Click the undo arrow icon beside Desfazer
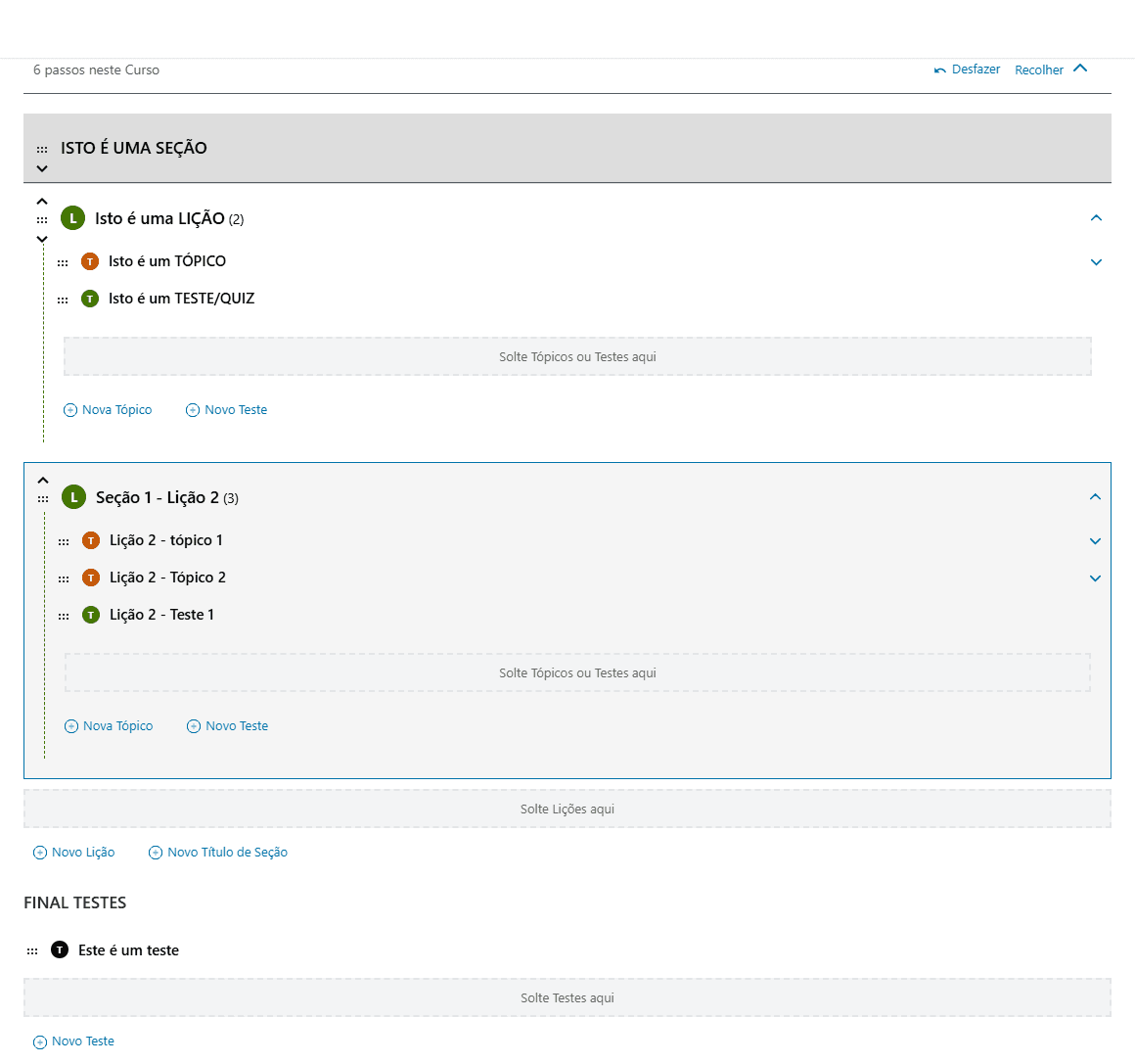 coord(939,70)
